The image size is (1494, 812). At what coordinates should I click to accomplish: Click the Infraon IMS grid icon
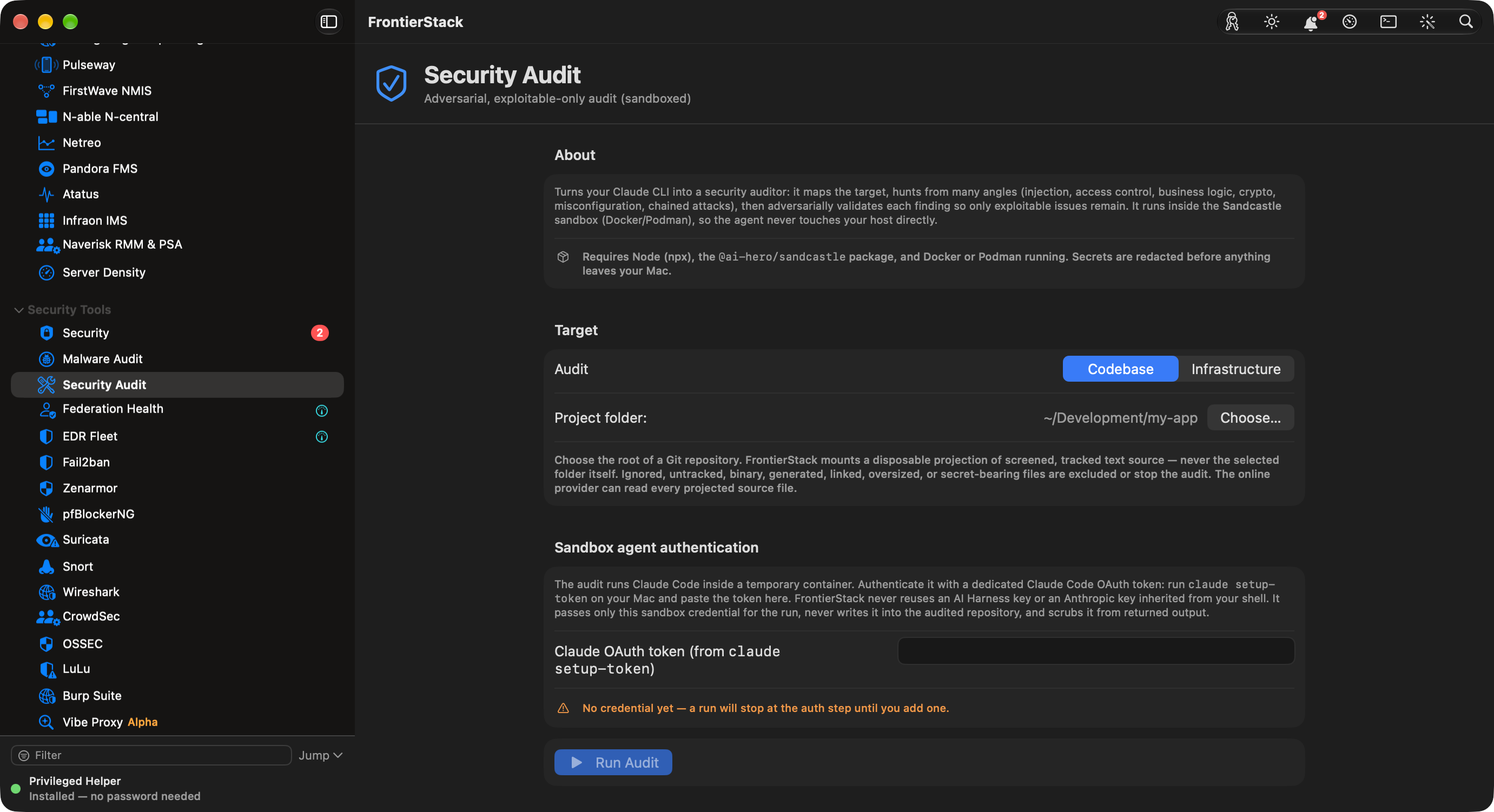point(47,220)
